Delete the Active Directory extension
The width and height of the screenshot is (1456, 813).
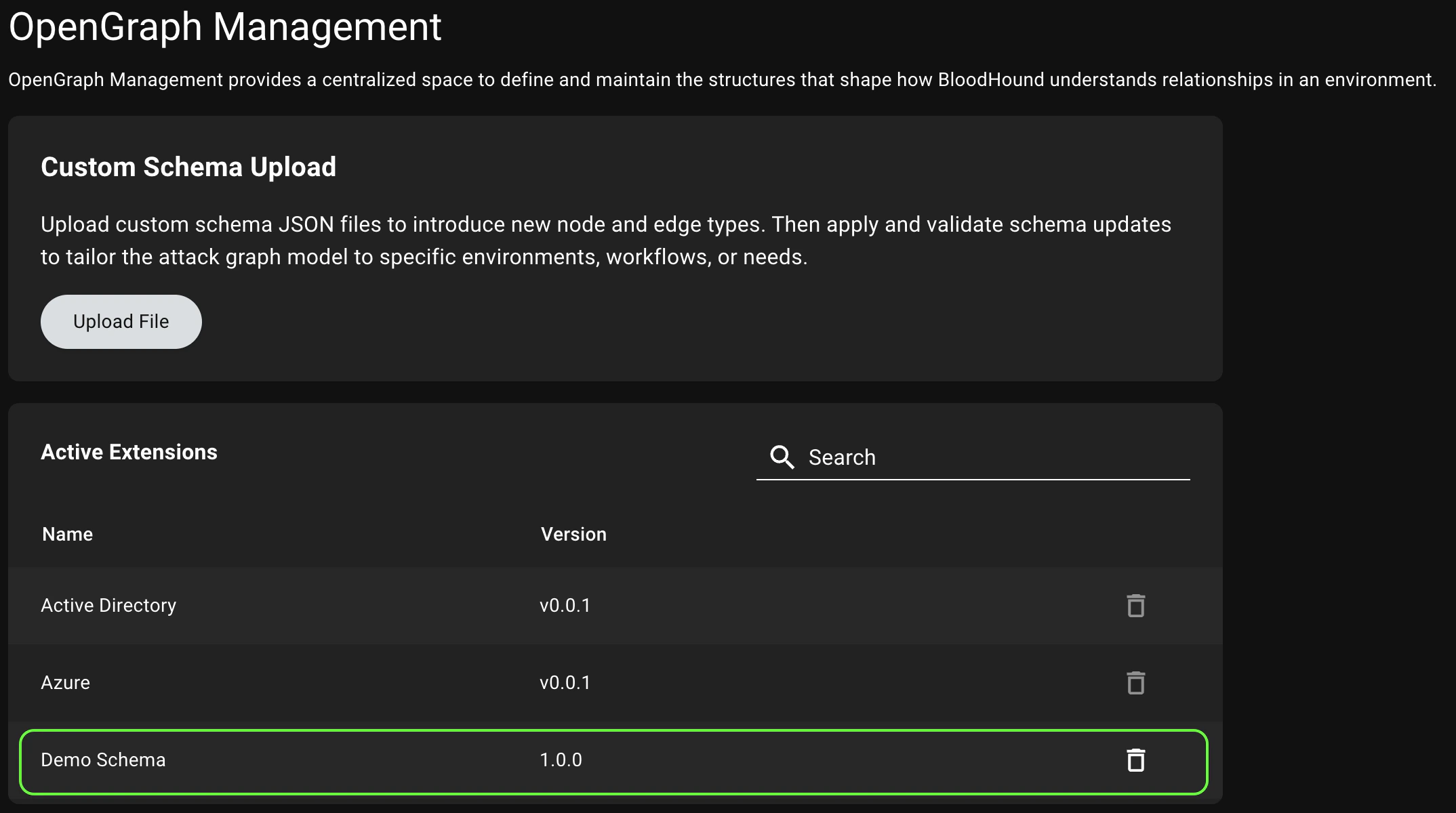point(1135,606)
